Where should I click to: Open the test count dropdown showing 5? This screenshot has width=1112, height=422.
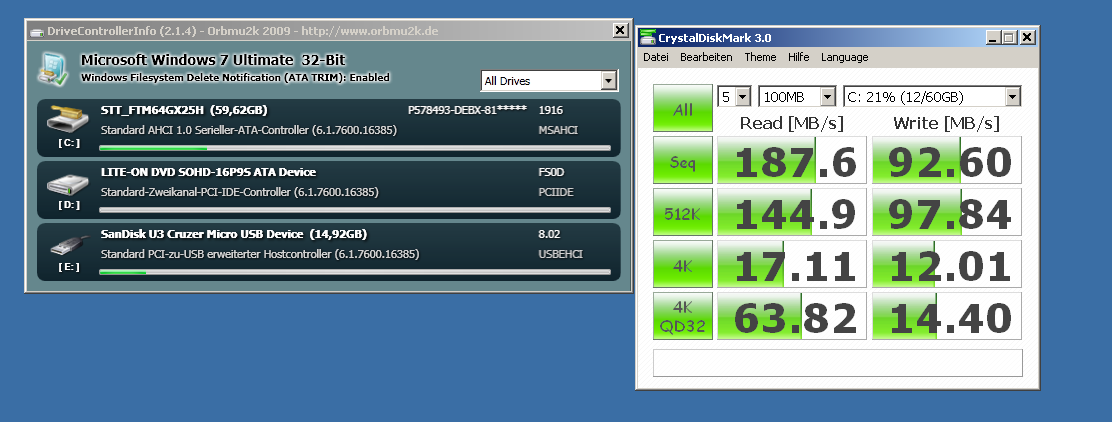click(743, 96)
